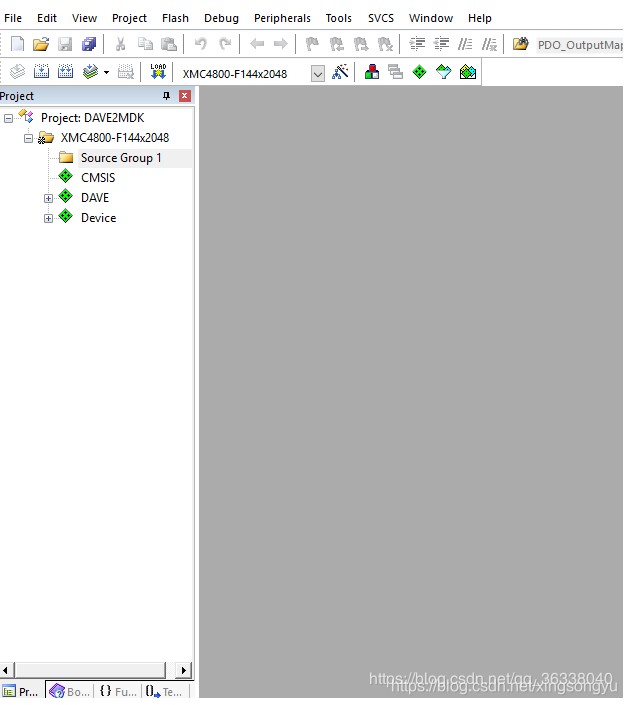Close the Project panel
Viewport: 627px width, 705px height.
point(184,96)
